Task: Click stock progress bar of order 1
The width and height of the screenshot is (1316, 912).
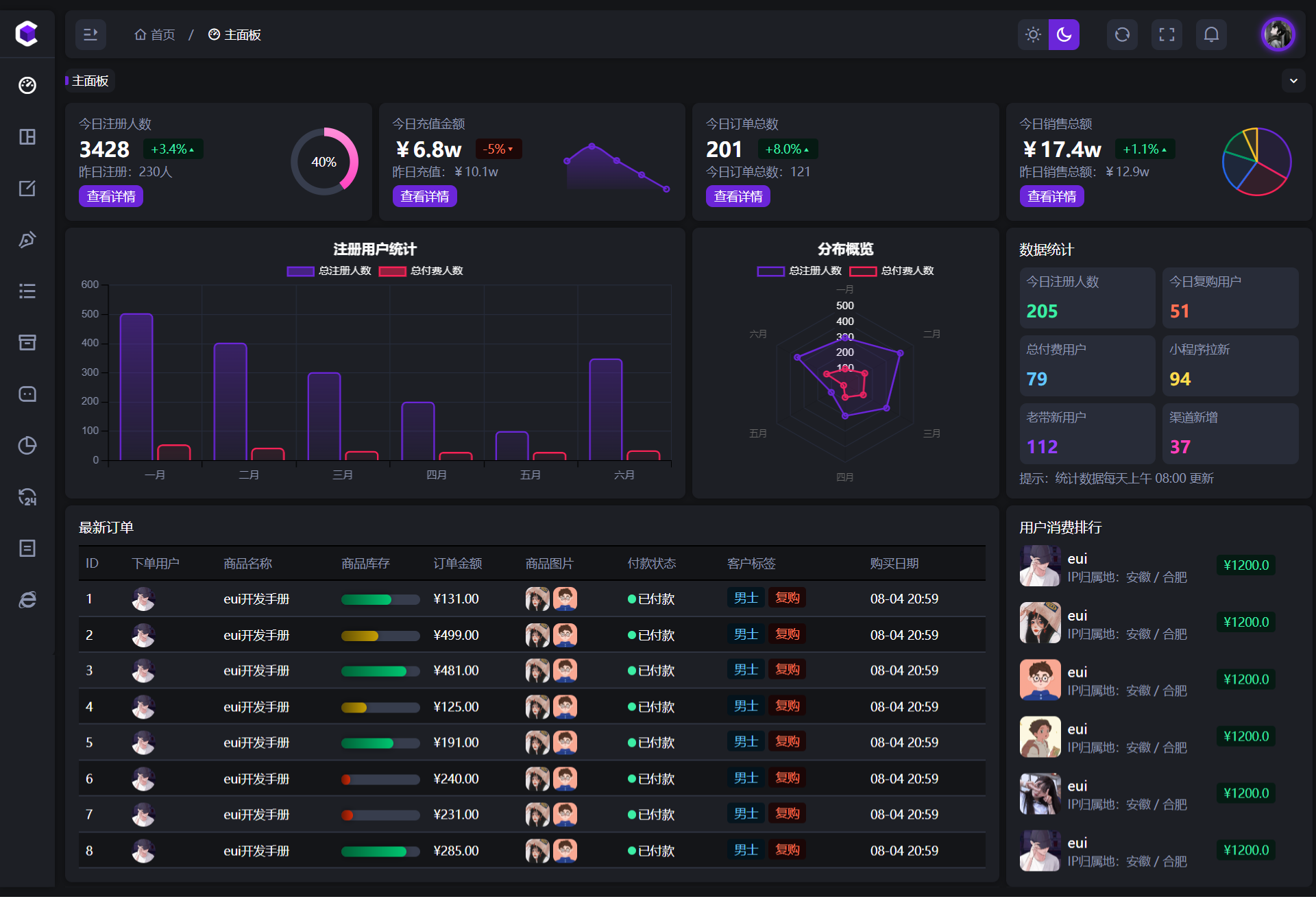Action: click(380, 599)
